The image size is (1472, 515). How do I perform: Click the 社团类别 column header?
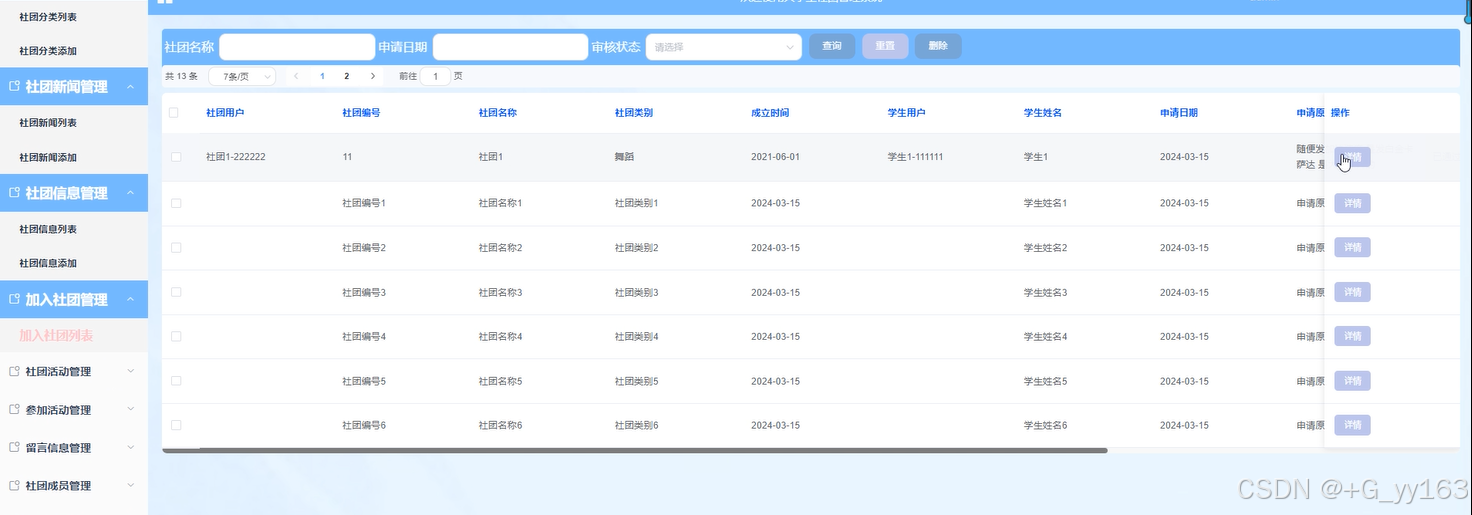[634, 113]
